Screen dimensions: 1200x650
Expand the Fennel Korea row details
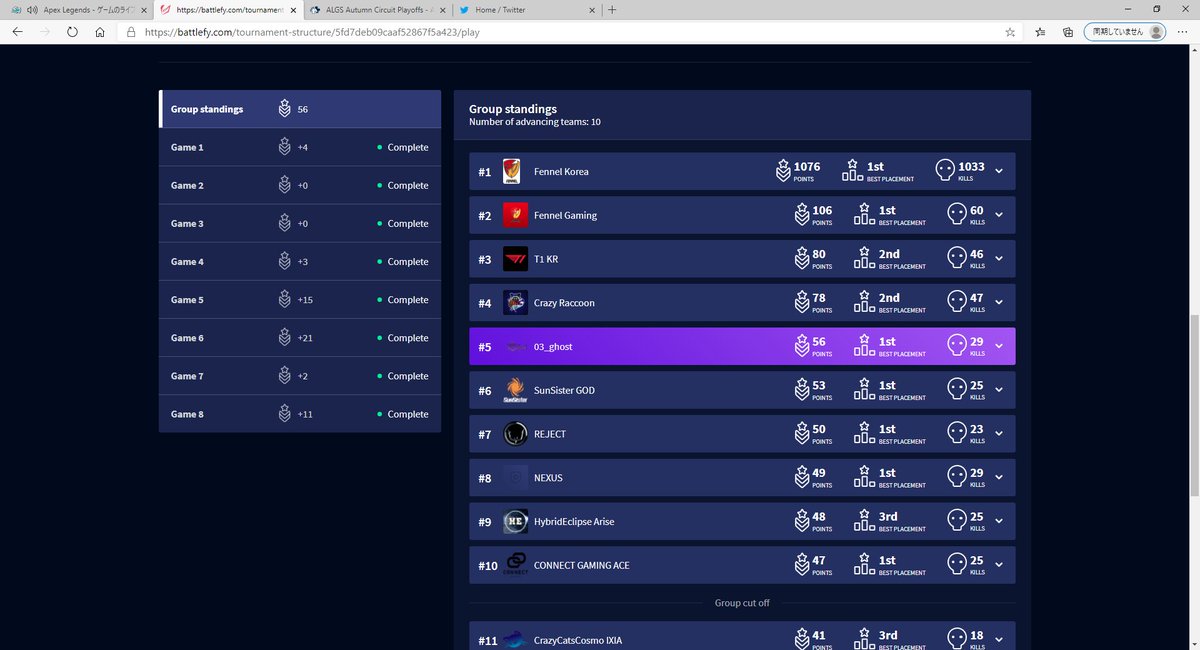pos(998,172)
